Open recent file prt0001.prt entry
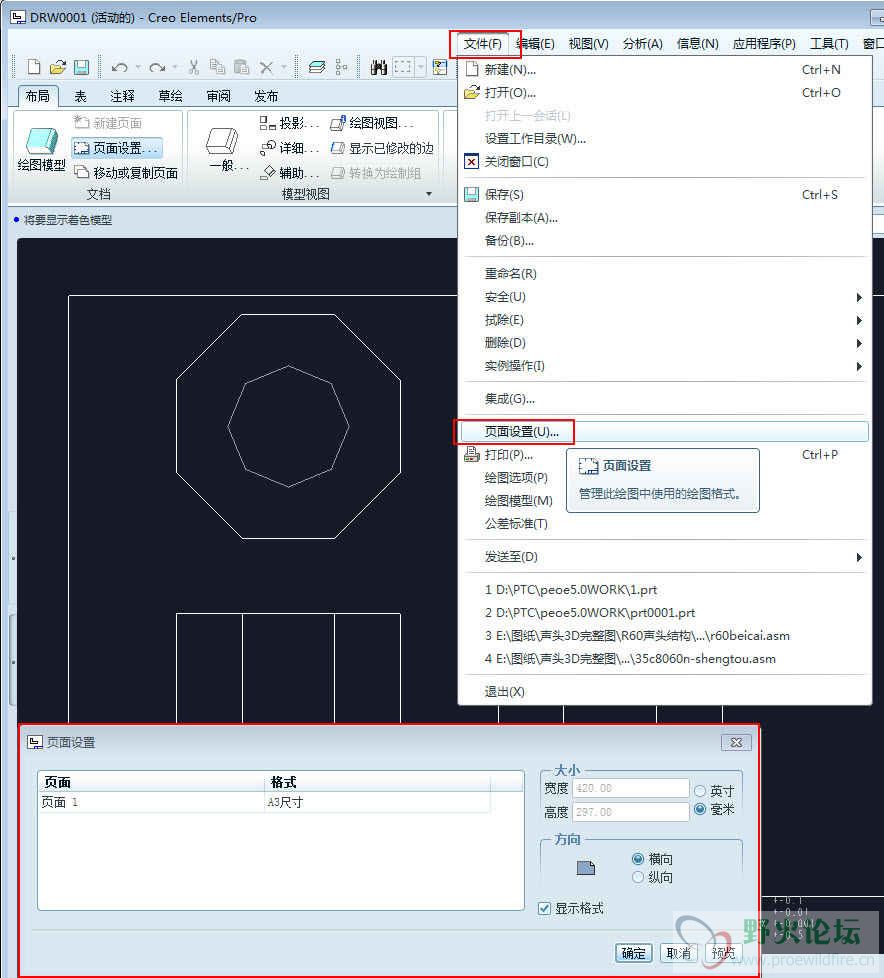 [x=590, y=613]
